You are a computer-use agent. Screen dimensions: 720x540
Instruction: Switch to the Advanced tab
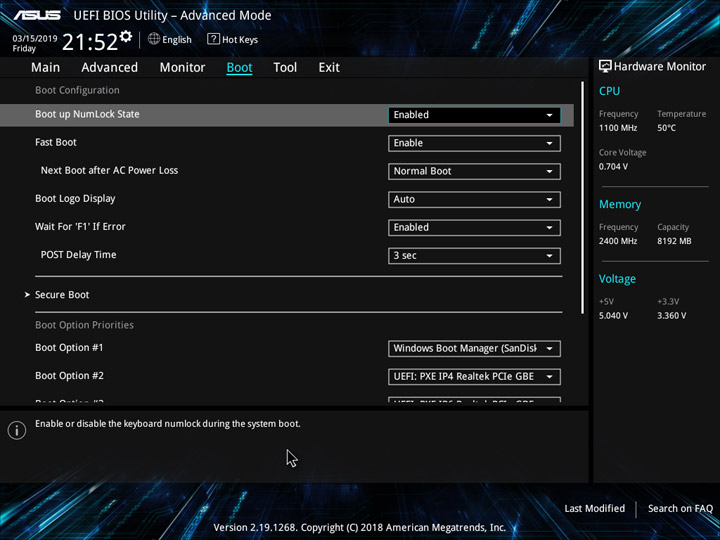click(x=109, y=68)
